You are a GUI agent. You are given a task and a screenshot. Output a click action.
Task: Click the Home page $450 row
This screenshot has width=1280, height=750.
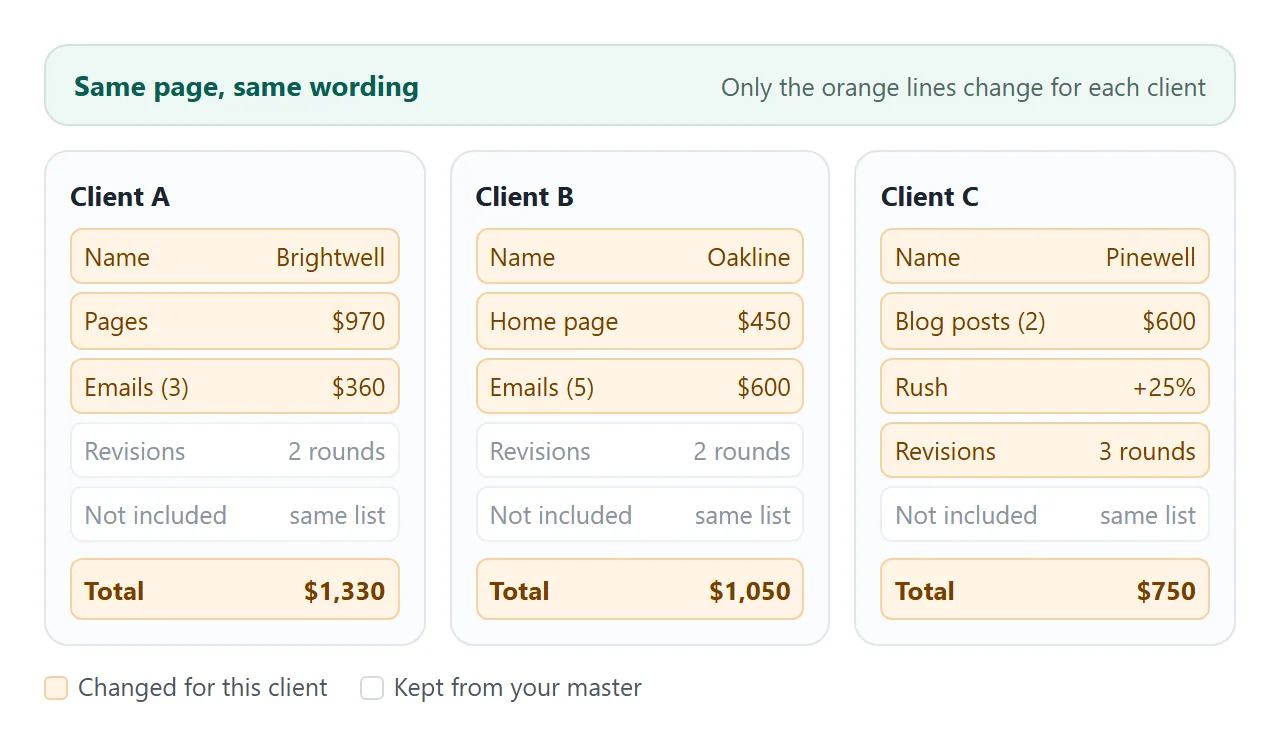(x=640, y=321)
